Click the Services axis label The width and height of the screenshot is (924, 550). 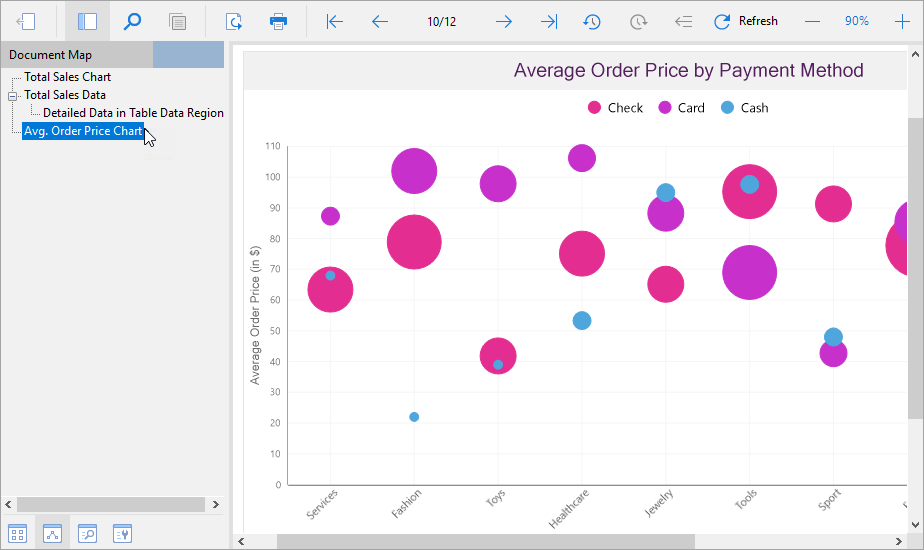coord(322,504)
